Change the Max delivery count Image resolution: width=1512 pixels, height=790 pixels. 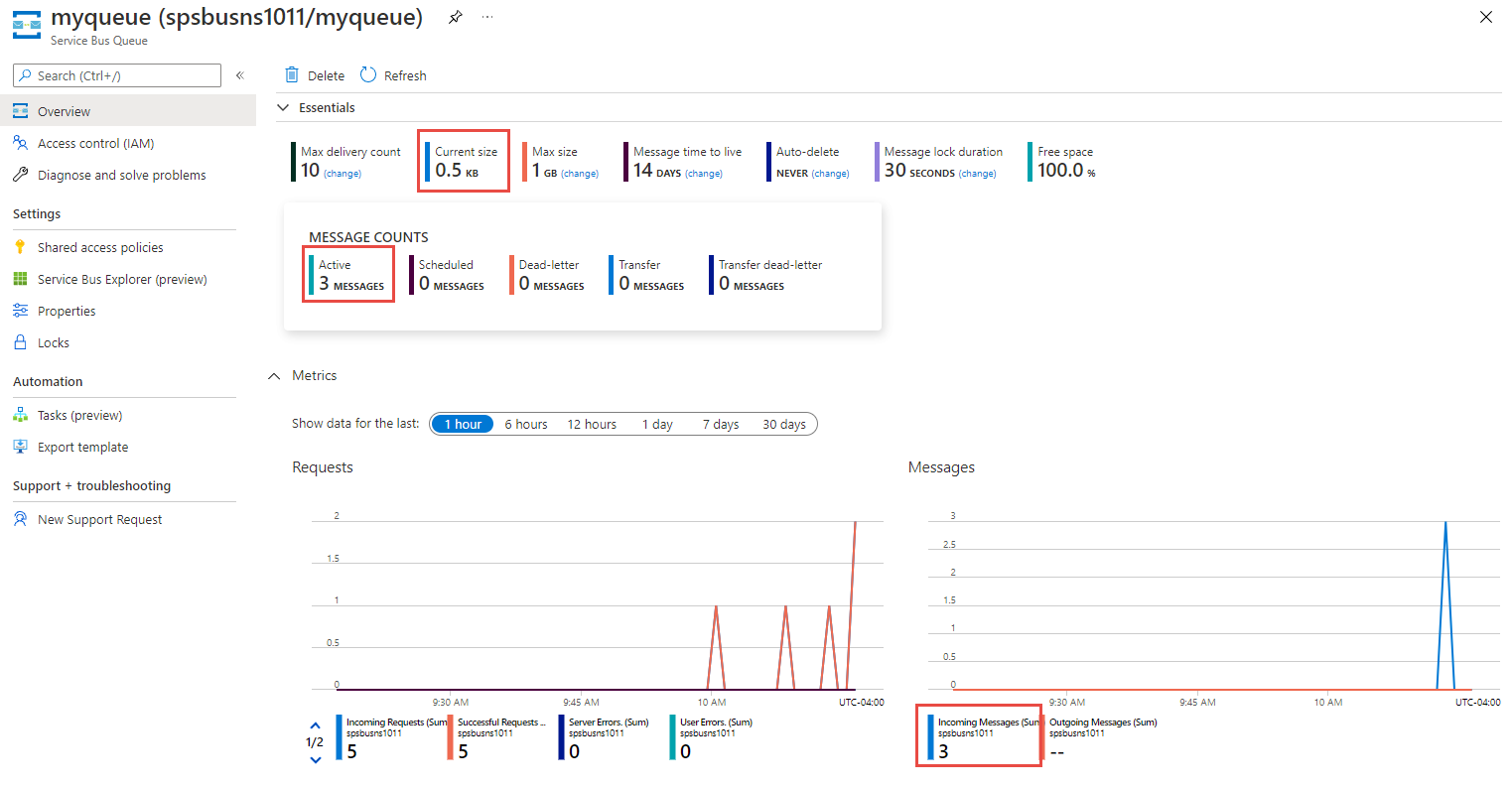343,174
